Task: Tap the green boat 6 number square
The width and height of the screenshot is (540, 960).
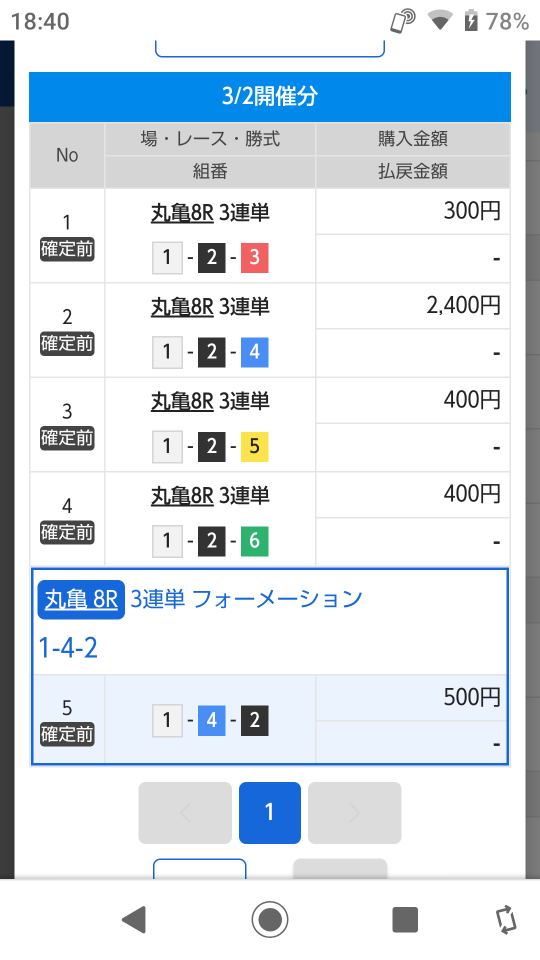Action: click(255, 541)
